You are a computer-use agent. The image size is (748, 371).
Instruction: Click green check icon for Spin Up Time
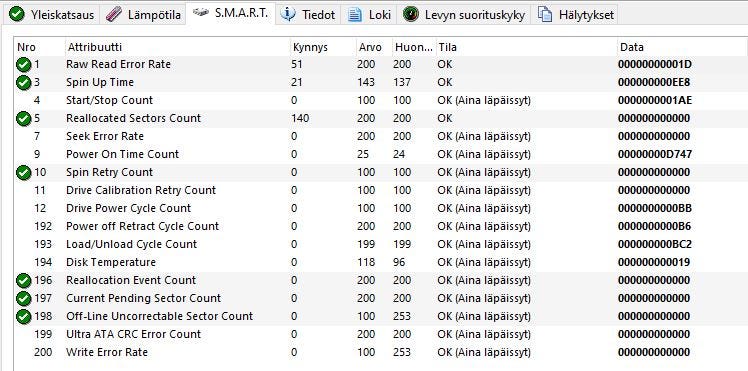click(23, 82)
